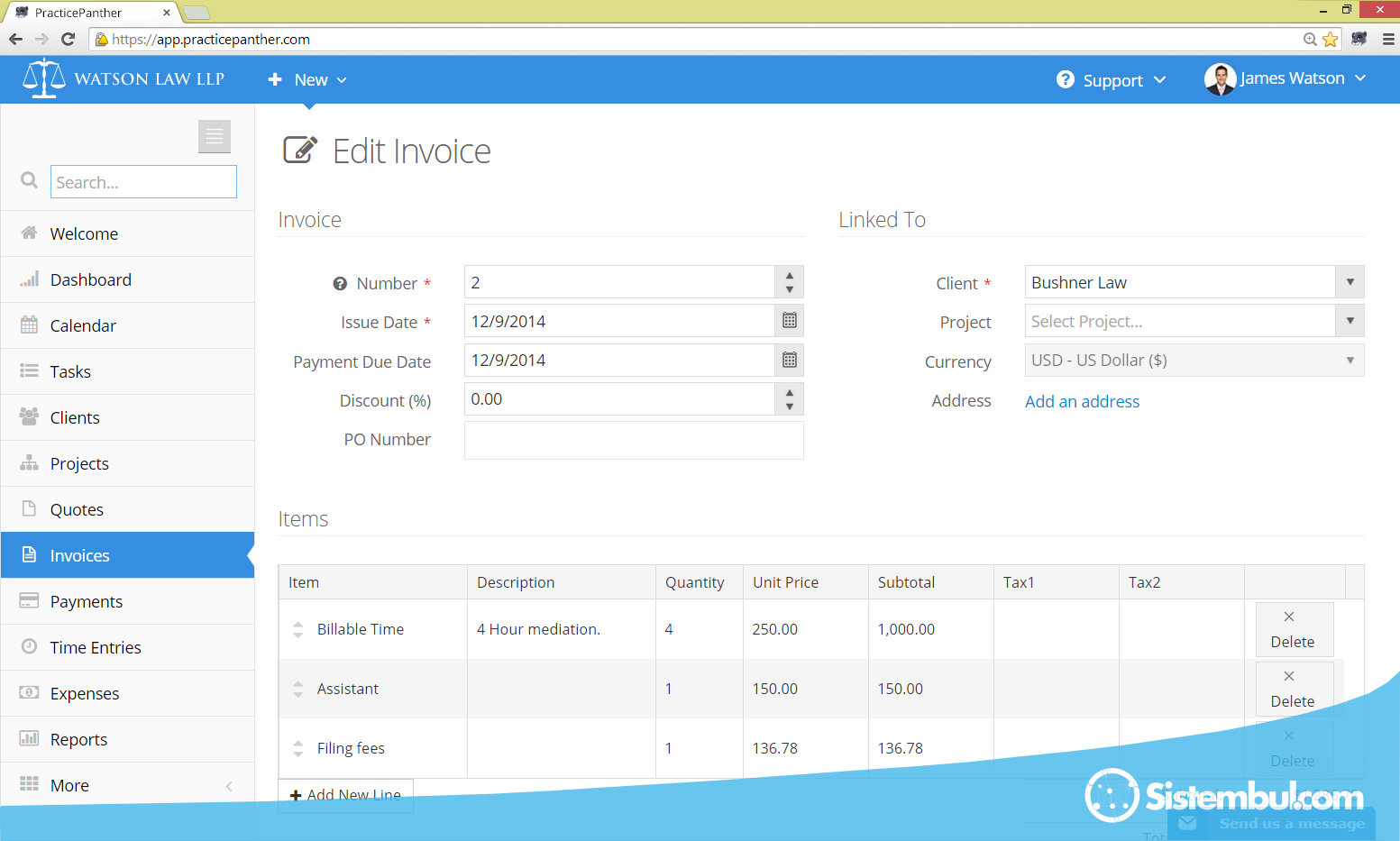The width and height of the screenshot is (1400, 841).
Task: Click the PO Number input field
Action: pyautogui.click(x=633, y=440)
